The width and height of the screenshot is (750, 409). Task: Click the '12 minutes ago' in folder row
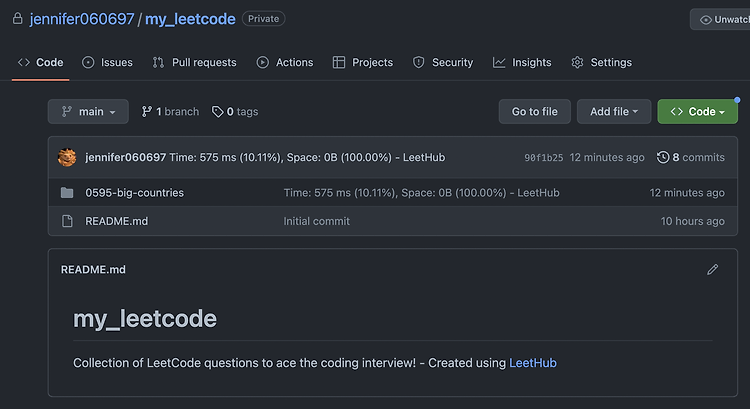click(687, 193)
